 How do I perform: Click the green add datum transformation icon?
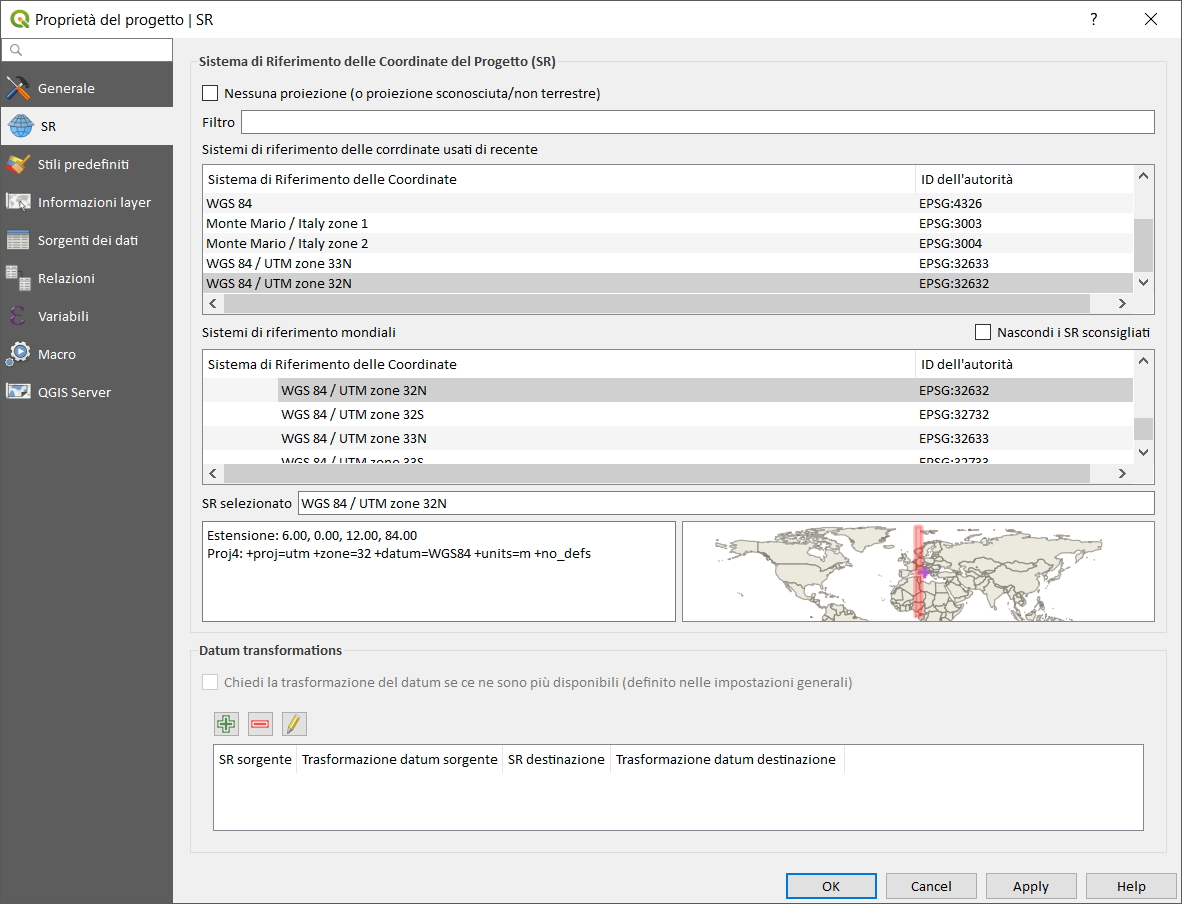coord(226,724)
